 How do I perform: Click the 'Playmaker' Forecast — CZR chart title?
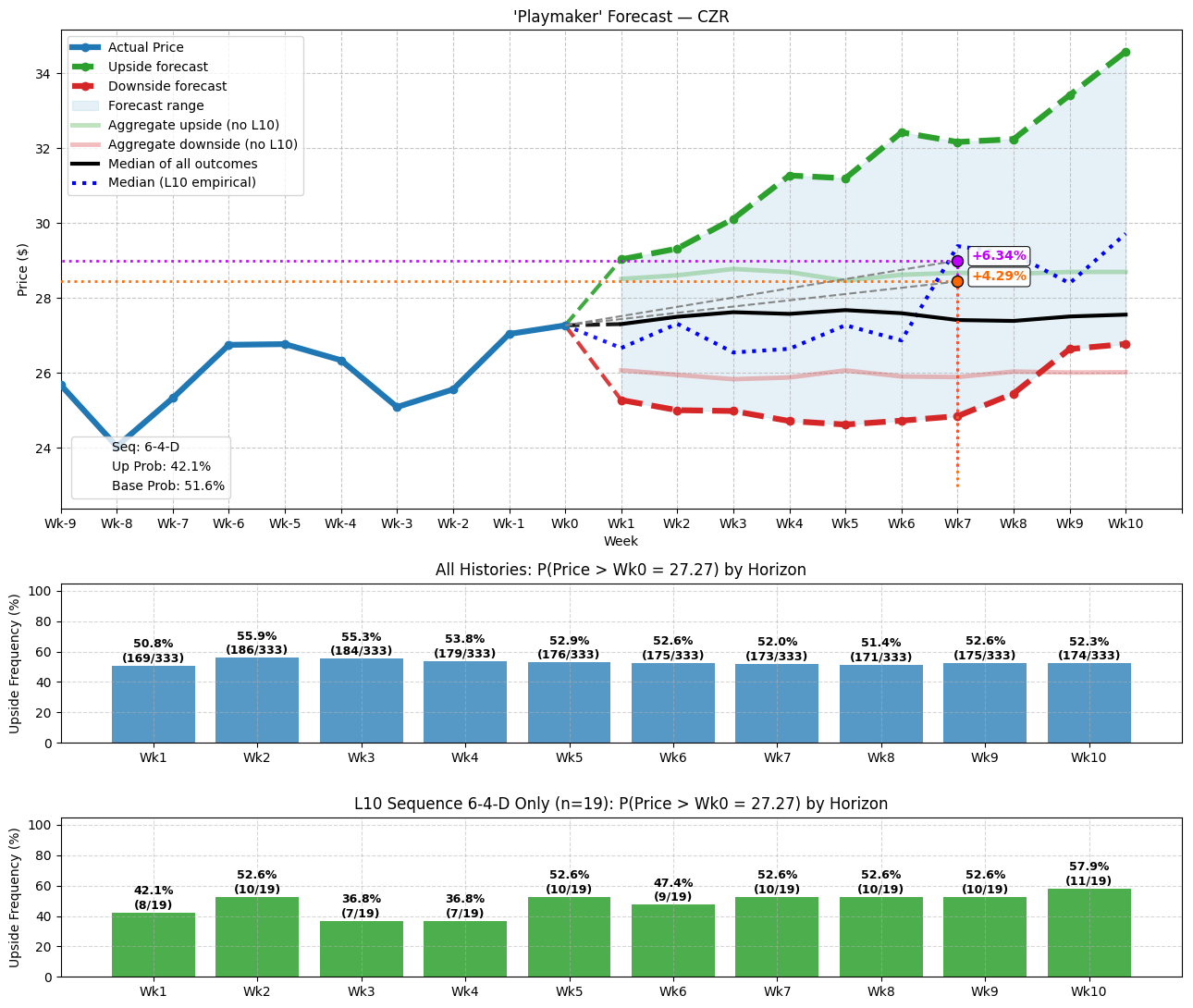point(621,17)
